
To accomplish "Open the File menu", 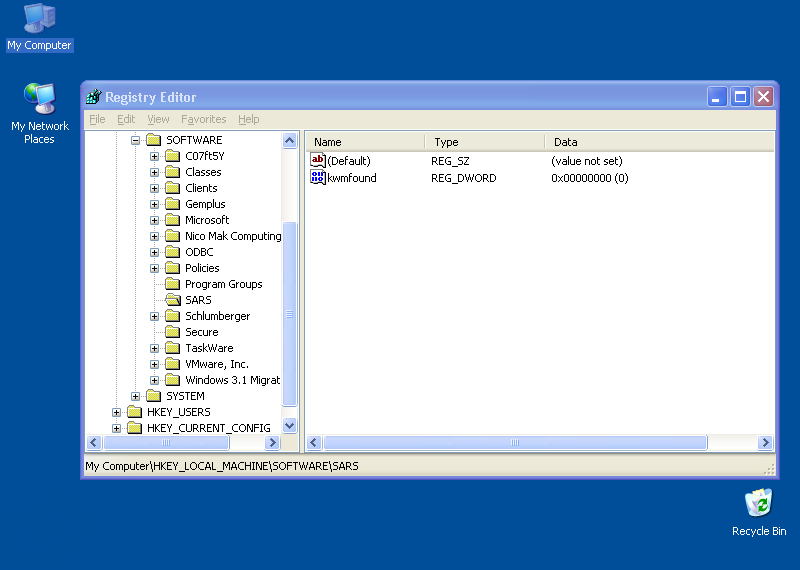I will (x=97, y=119).
